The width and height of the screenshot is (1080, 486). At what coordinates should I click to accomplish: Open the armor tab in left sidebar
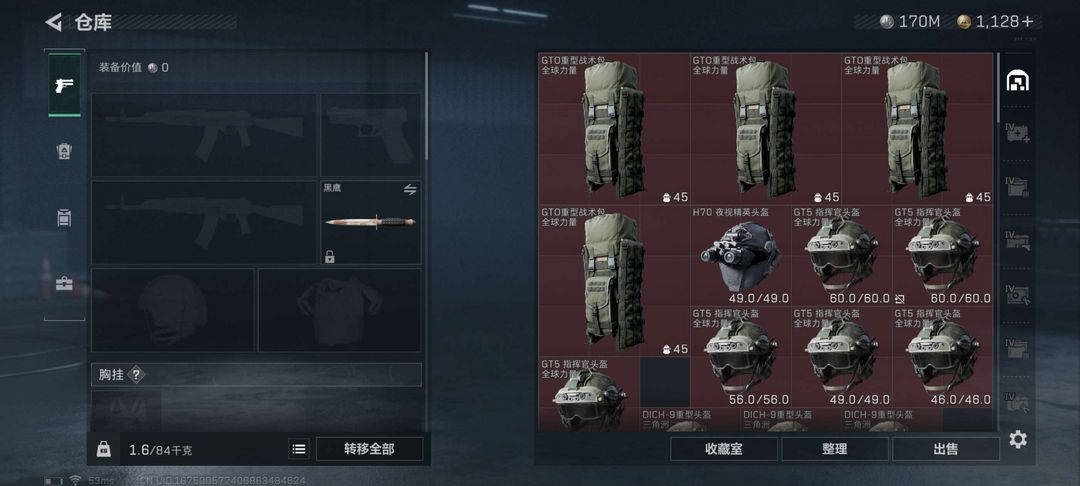pos(65,151)
